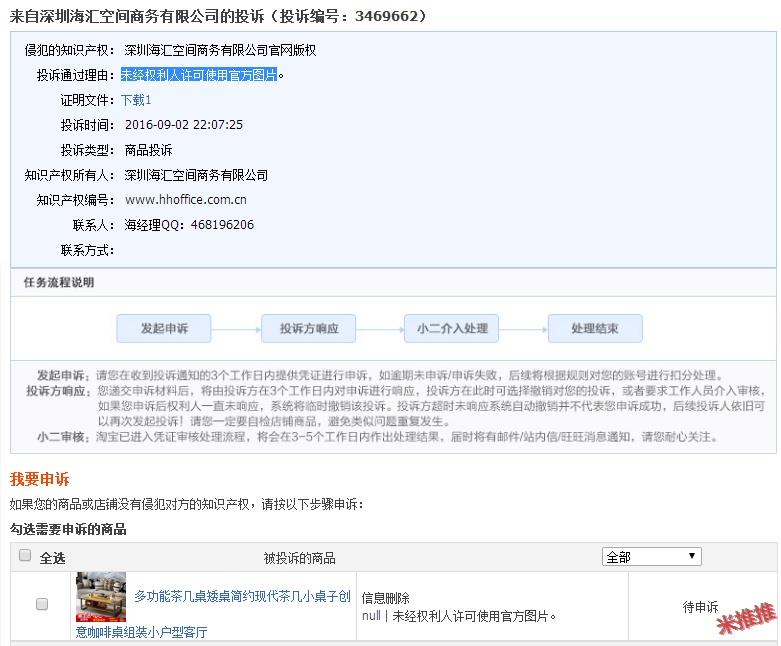Click the 任务流程说明 section header
The image size is (781, 646).
click(59, 283)
